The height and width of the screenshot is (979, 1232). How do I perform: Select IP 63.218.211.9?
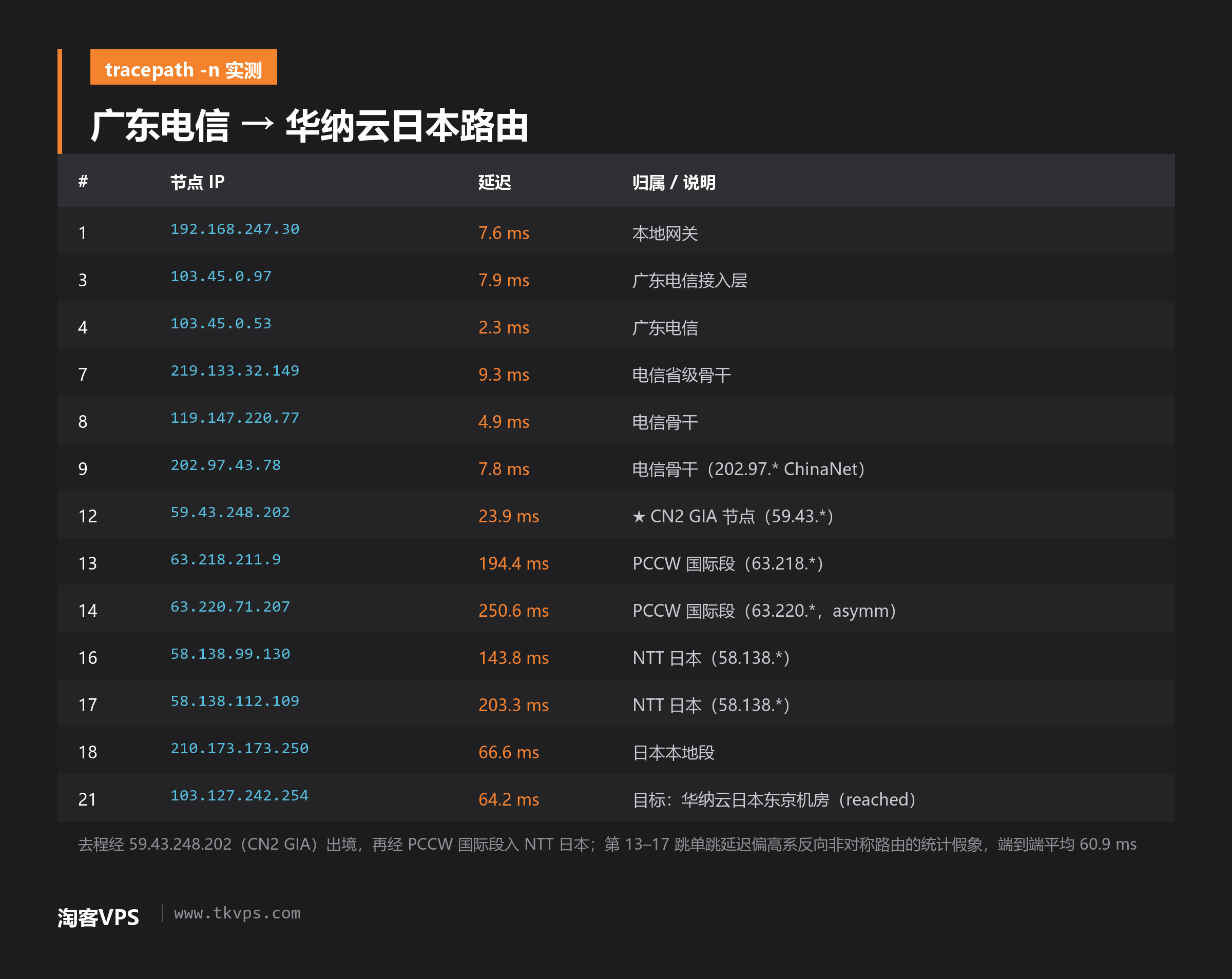[x=226, y=560]
